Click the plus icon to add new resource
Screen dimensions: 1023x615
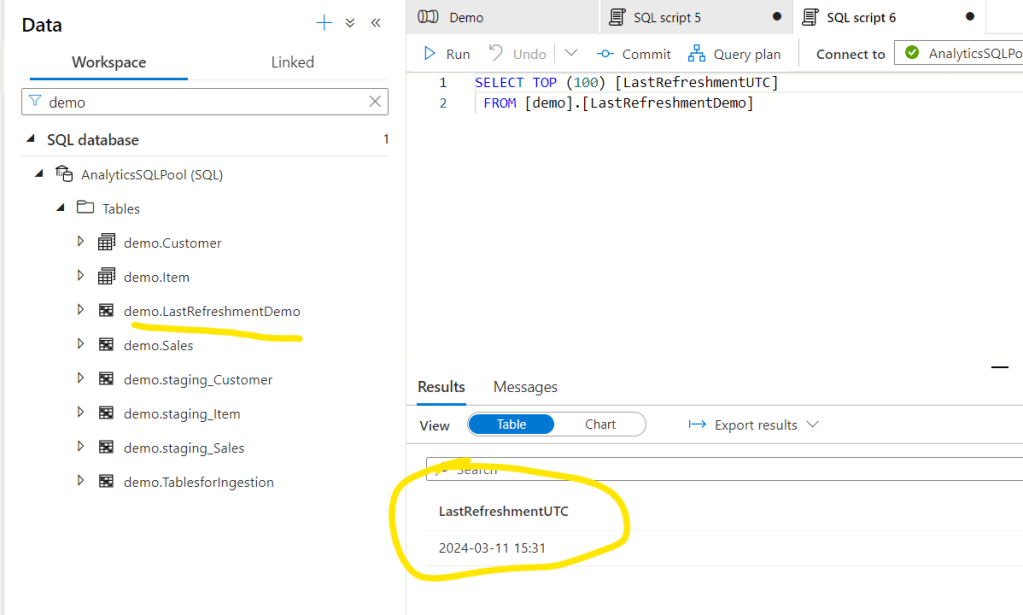(323, 23)
